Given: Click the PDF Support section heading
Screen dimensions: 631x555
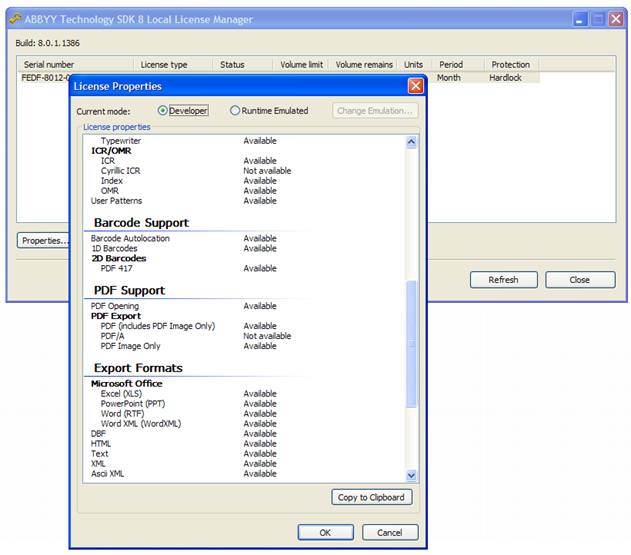Looking at the screenshot, I should point(129,290).
